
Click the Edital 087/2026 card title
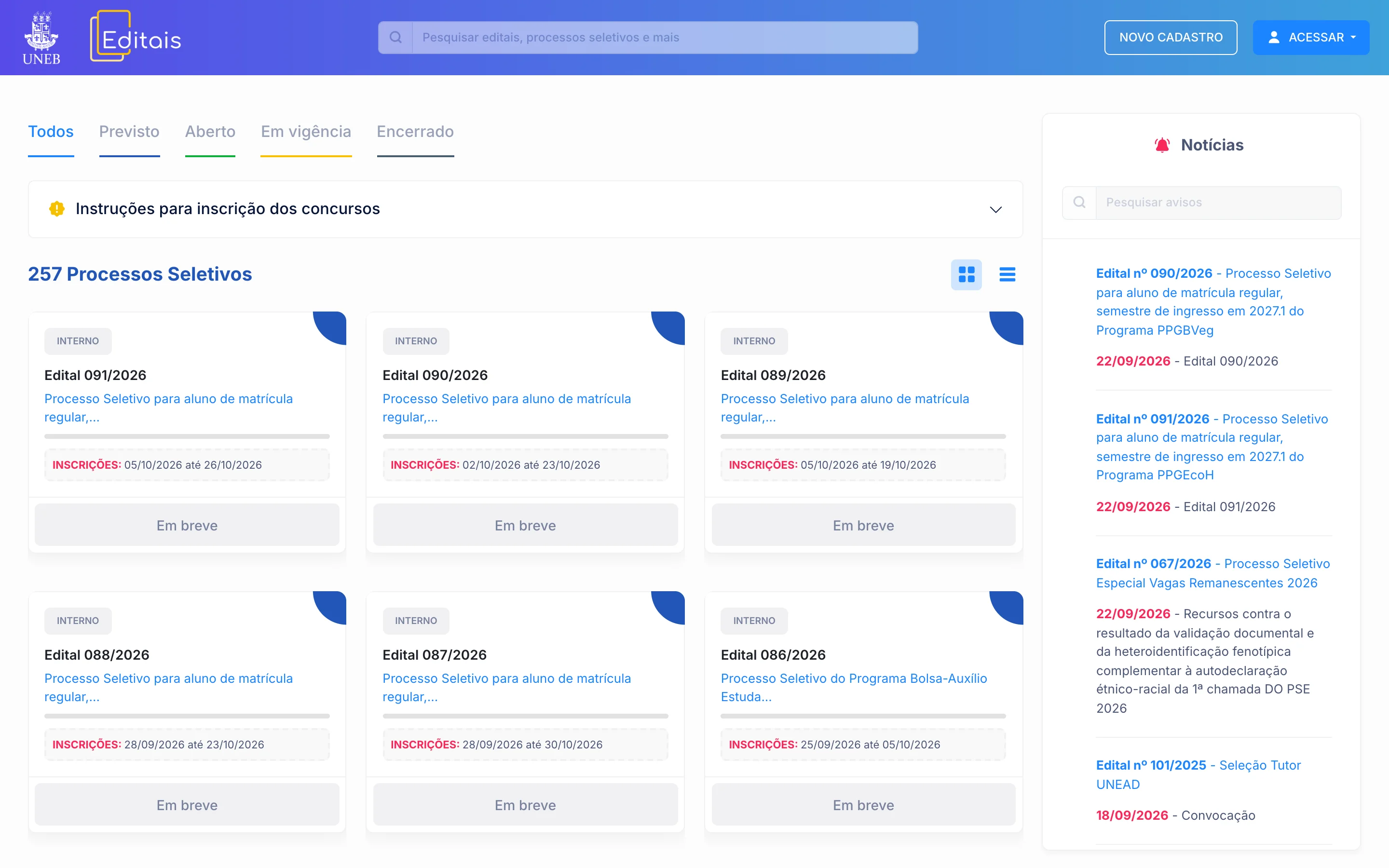coord(435,654)
